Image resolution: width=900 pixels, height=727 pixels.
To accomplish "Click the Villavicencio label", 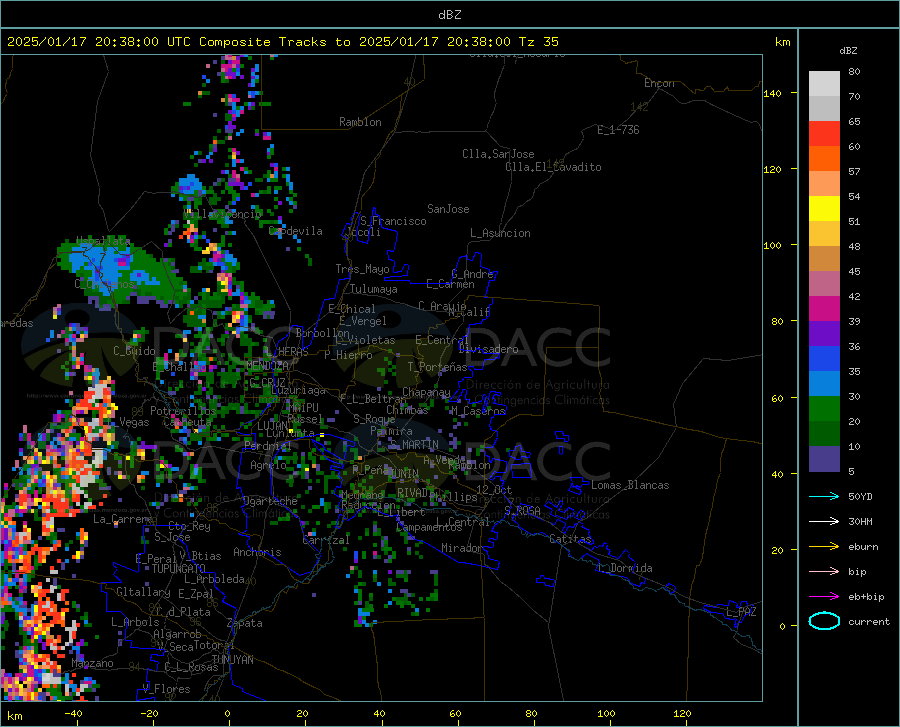I will point(223,214).
